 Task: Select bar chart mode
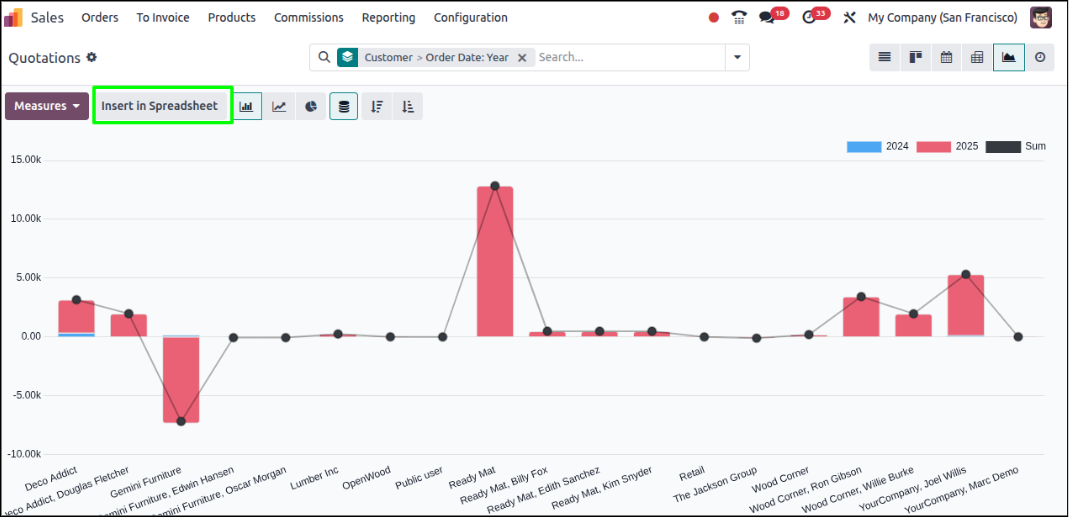[x=247, y=106]
